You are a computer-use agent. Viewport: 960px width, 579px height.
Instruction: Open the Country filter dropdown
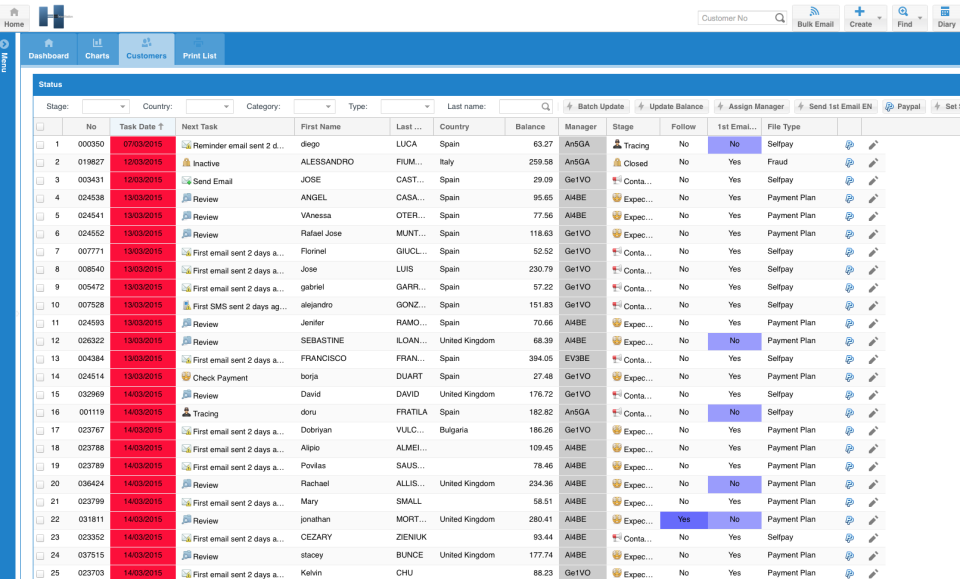pyautogui.click(x=208, y=106)
